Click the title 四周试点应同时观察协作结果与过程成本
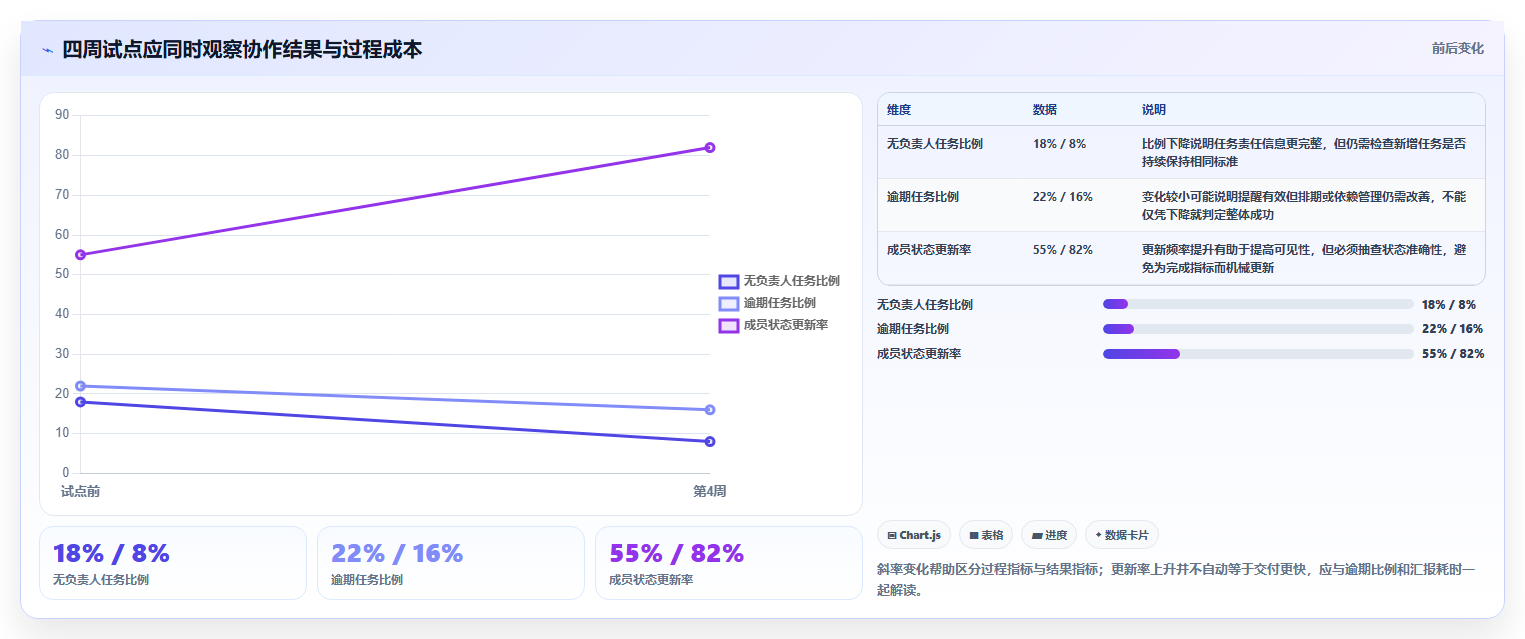The width and height of the screenshot is (1525, 639). pos(242,49)
